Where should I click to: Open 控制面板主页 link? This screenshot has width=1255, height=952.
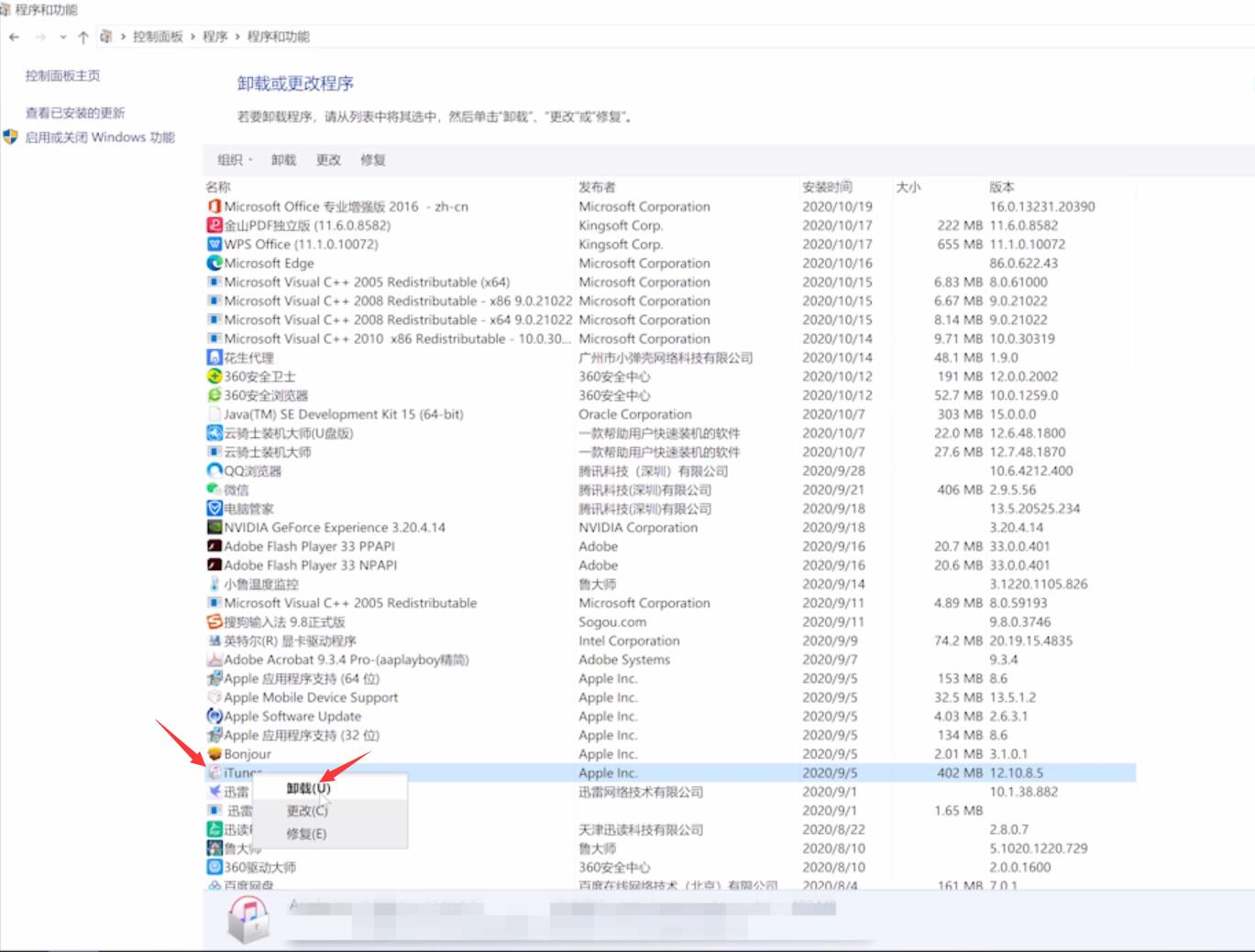[x=62, y=76]
